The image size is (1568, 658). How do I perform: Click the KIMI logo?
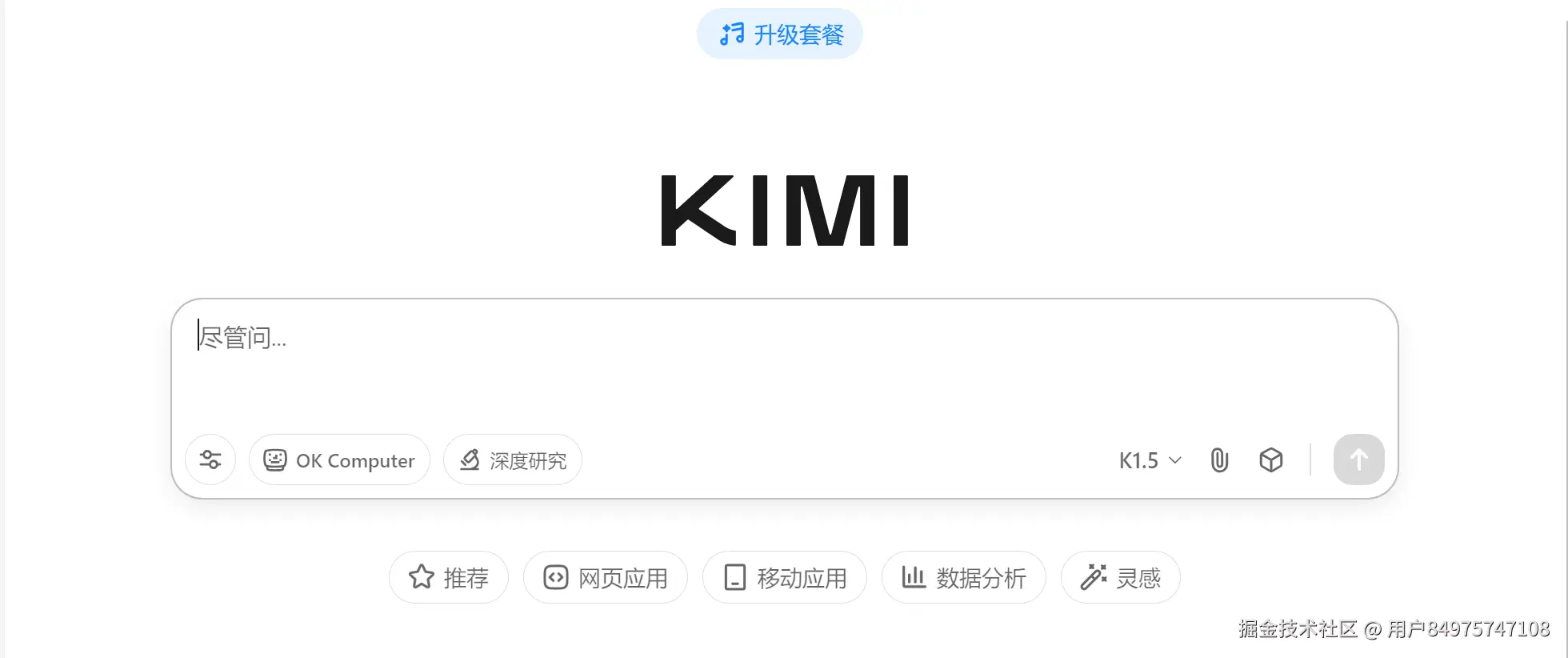[785, 210]
